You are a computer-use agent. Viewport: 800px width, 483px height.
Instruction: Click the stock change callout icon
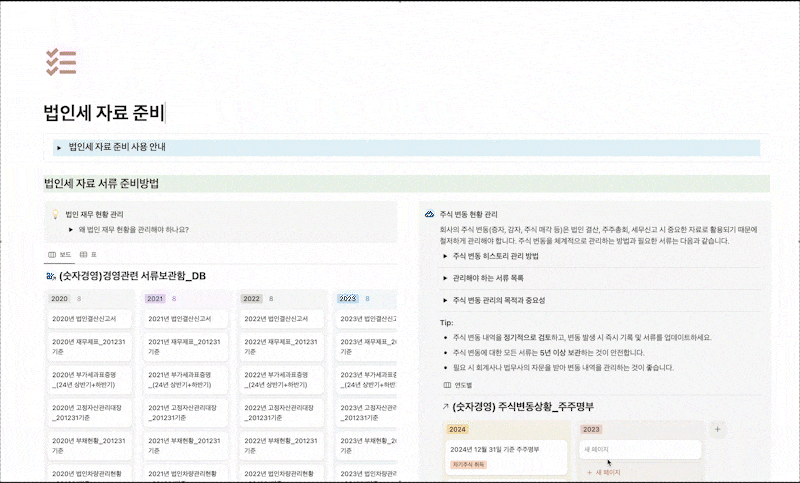430,214
